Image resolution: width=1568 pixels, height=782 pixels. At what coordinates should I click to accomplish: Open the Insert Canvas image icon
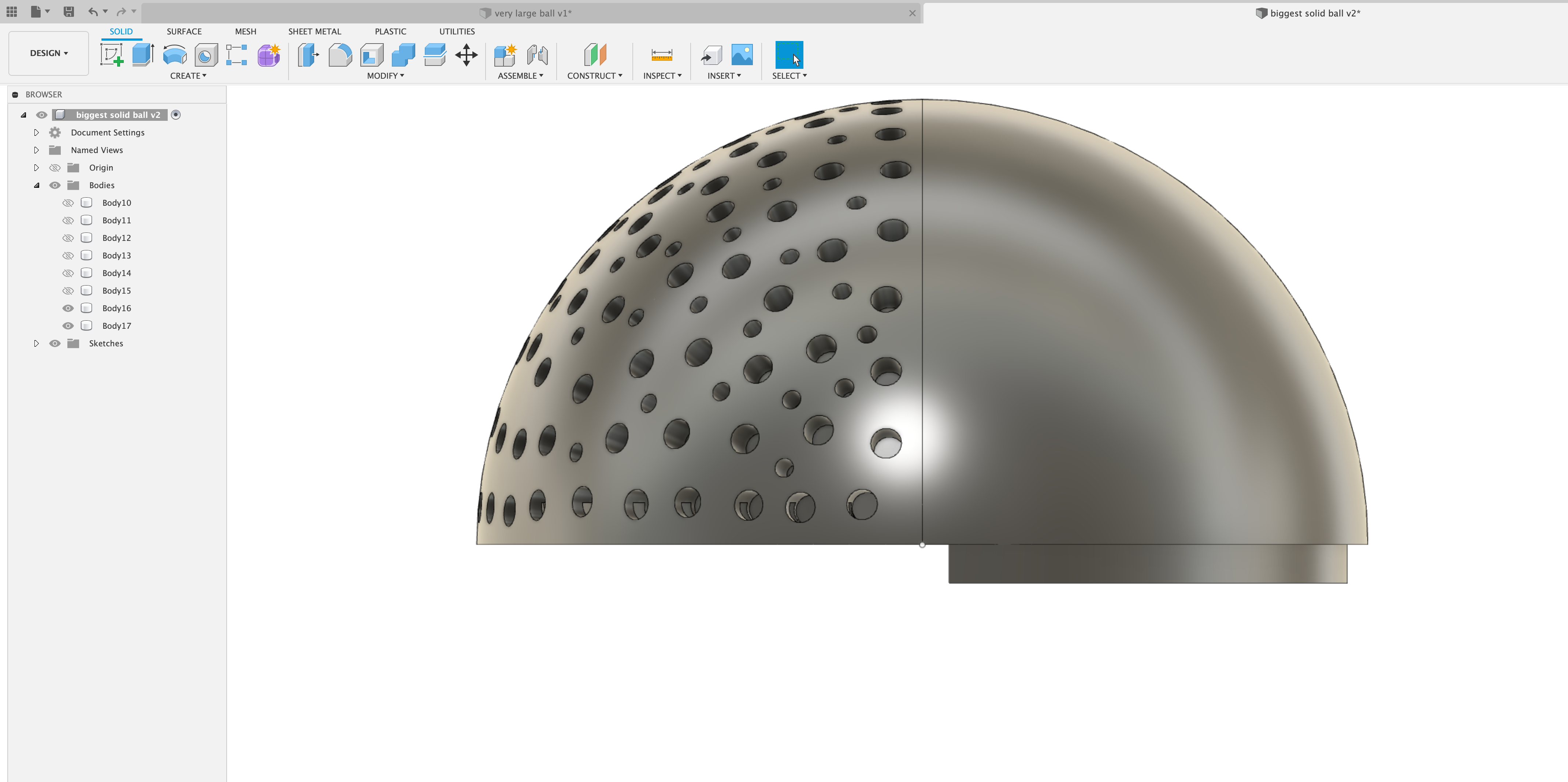coord(742,55)
